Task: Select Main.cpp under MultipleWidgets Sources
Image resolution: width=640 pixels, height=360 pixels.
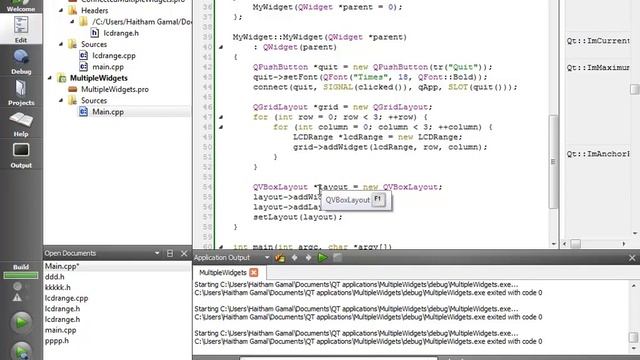Action: [x=108, y=111]
